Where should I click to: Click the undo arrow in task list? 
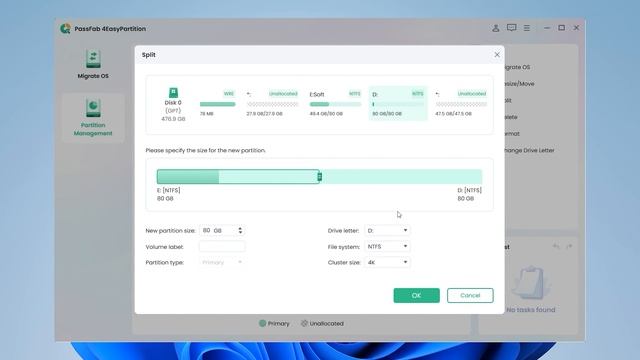tap(556, 246)
